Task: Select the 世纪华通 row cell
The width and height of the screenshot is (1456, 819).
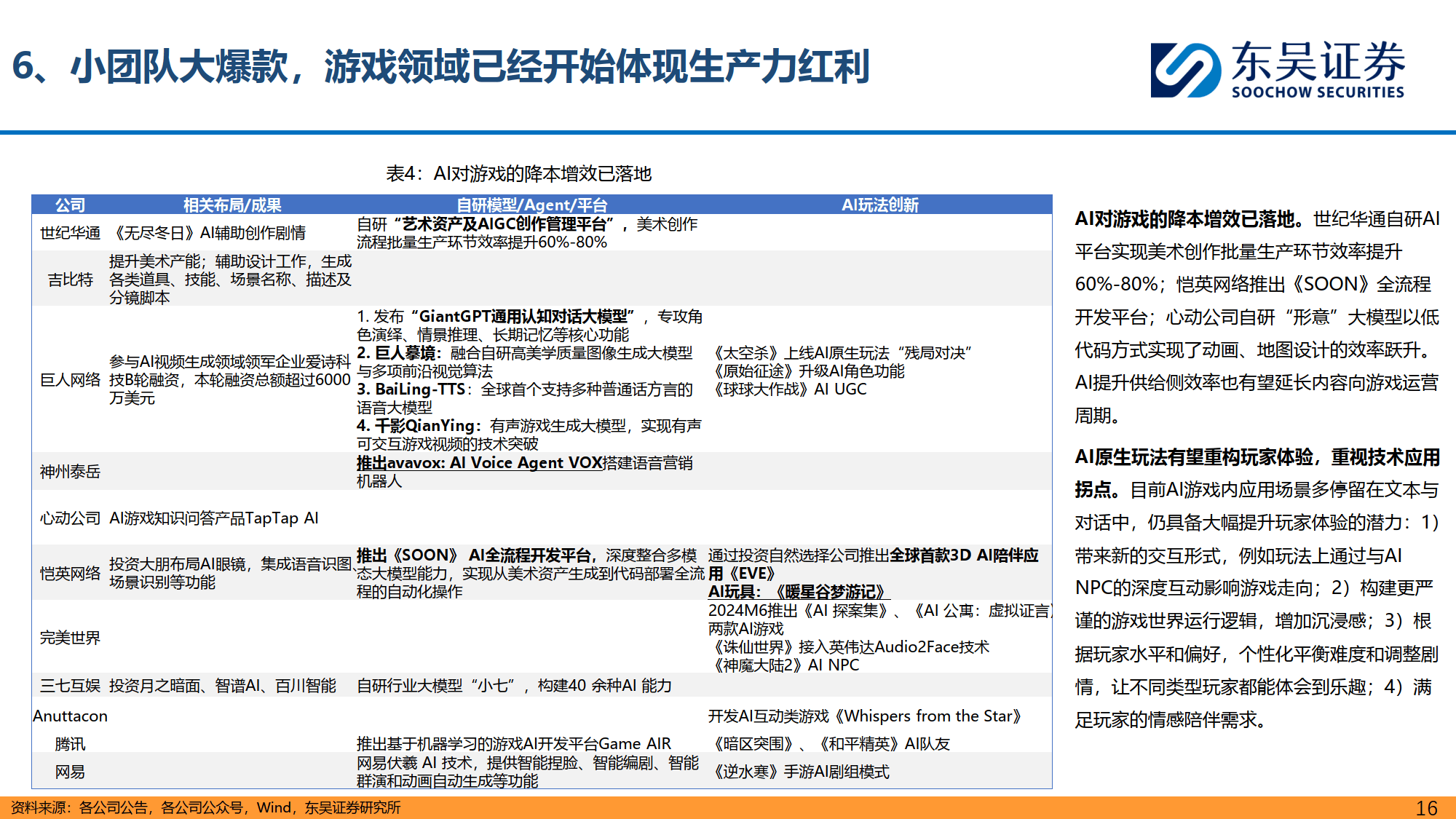Action: point(69,232)
